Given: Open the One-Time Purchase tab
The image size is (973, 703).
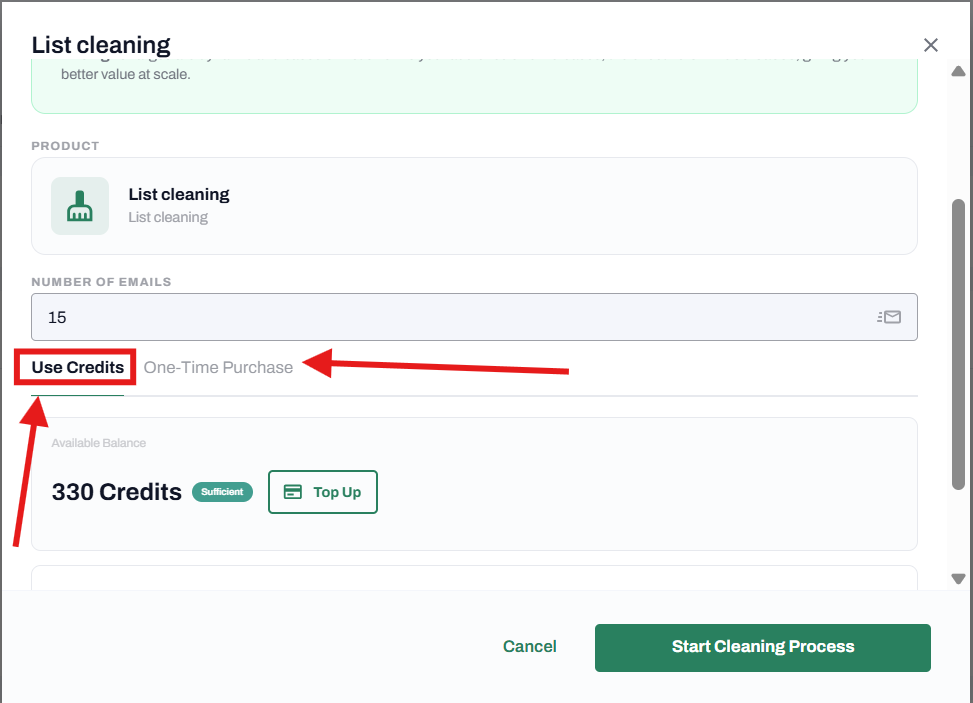Looking at the screenshot, I should [218, 368].
